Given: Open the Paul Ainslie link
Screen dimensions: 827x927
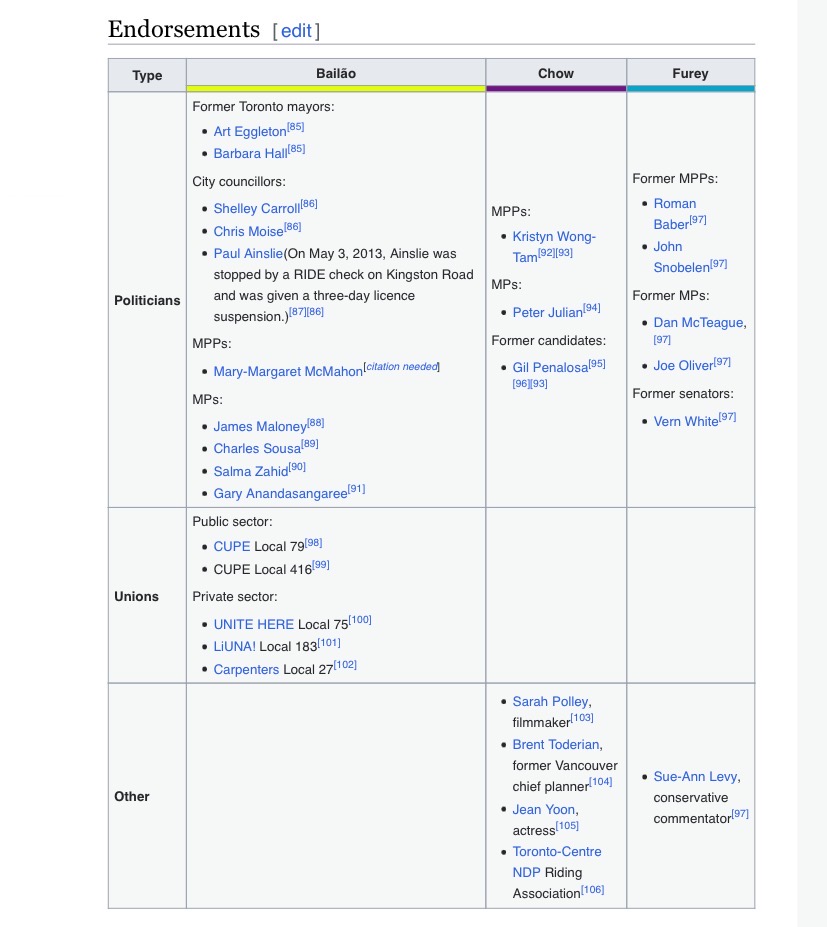Looking at the screenshot, I should point(248,254).
